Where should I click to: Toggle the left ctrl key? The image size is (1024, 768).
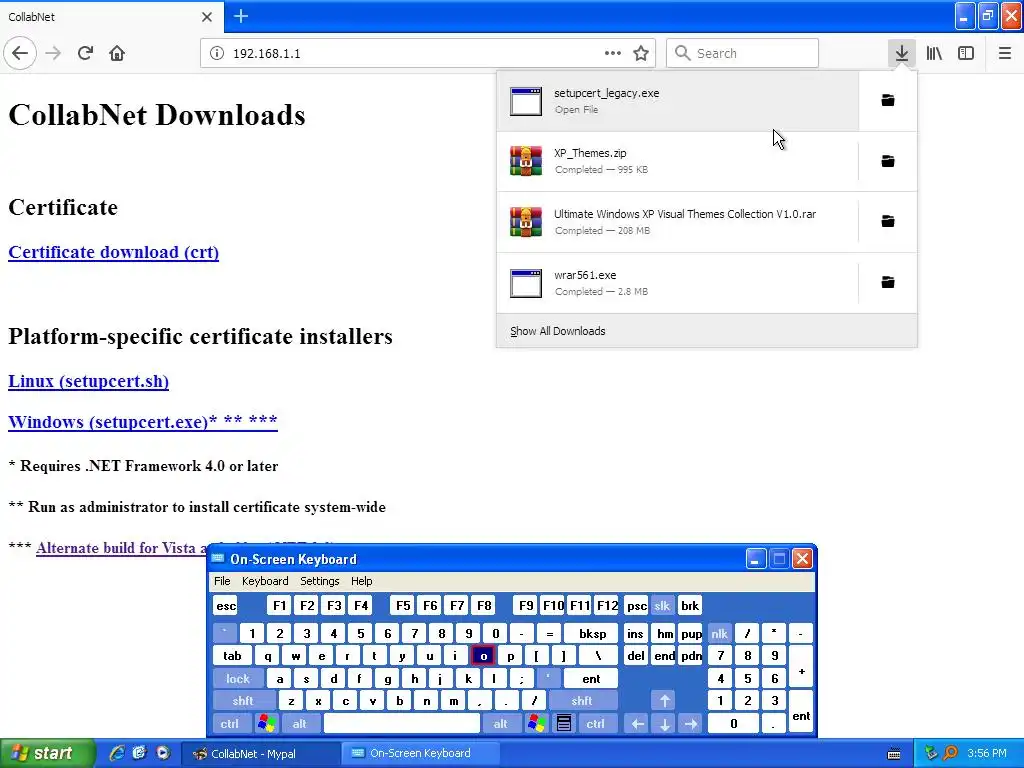pos(229,724)
